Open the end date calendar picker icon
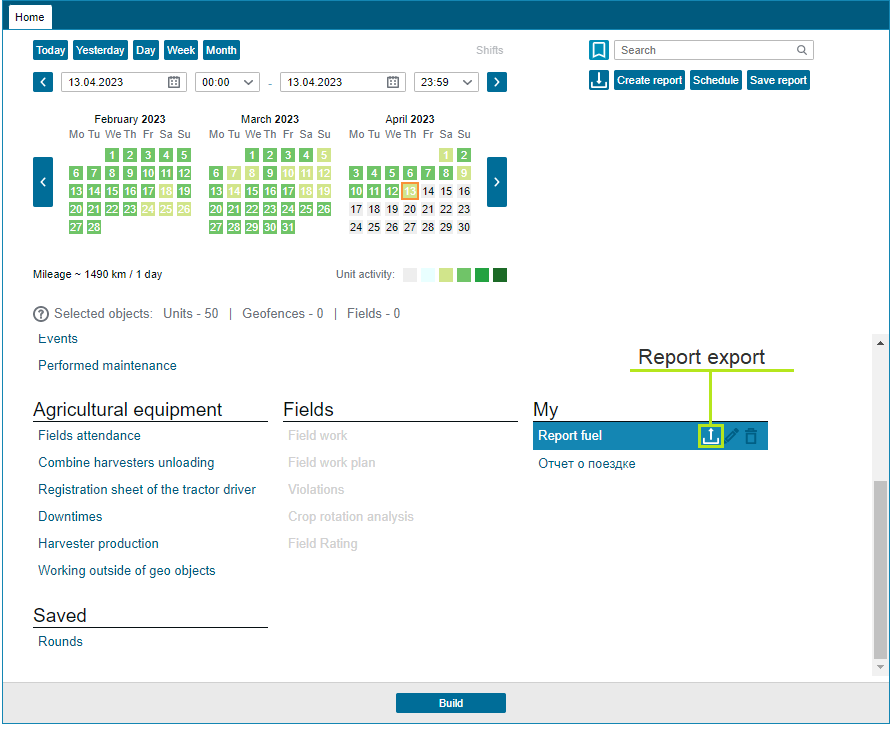The height and width of the screenshot is (730, 892). tap(393, 82)
